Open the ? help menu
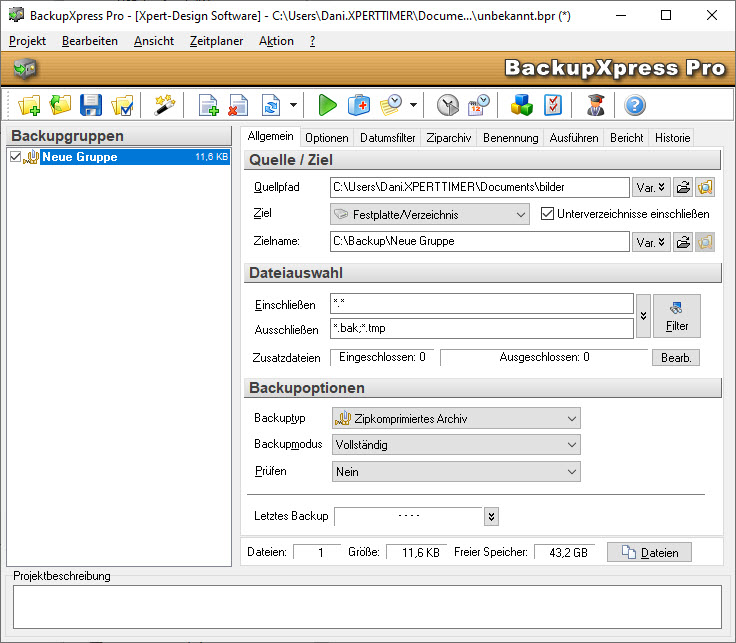This screenshot has width=736, height=643. 313,41
